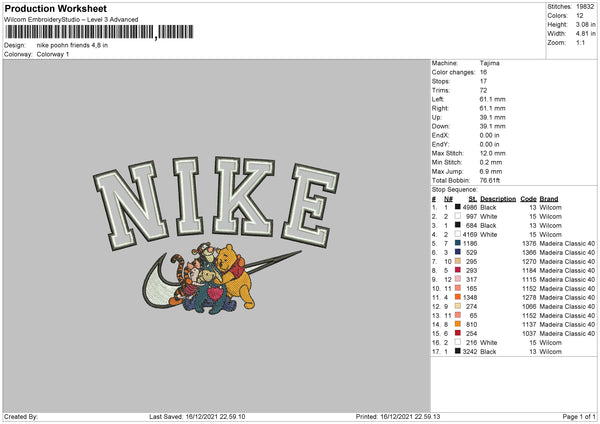Click the black swatch beside 3242 stitches
Image resolution: width=600 pixels, height=424 pixels.
pyautogui.click(x=457, y=351)
